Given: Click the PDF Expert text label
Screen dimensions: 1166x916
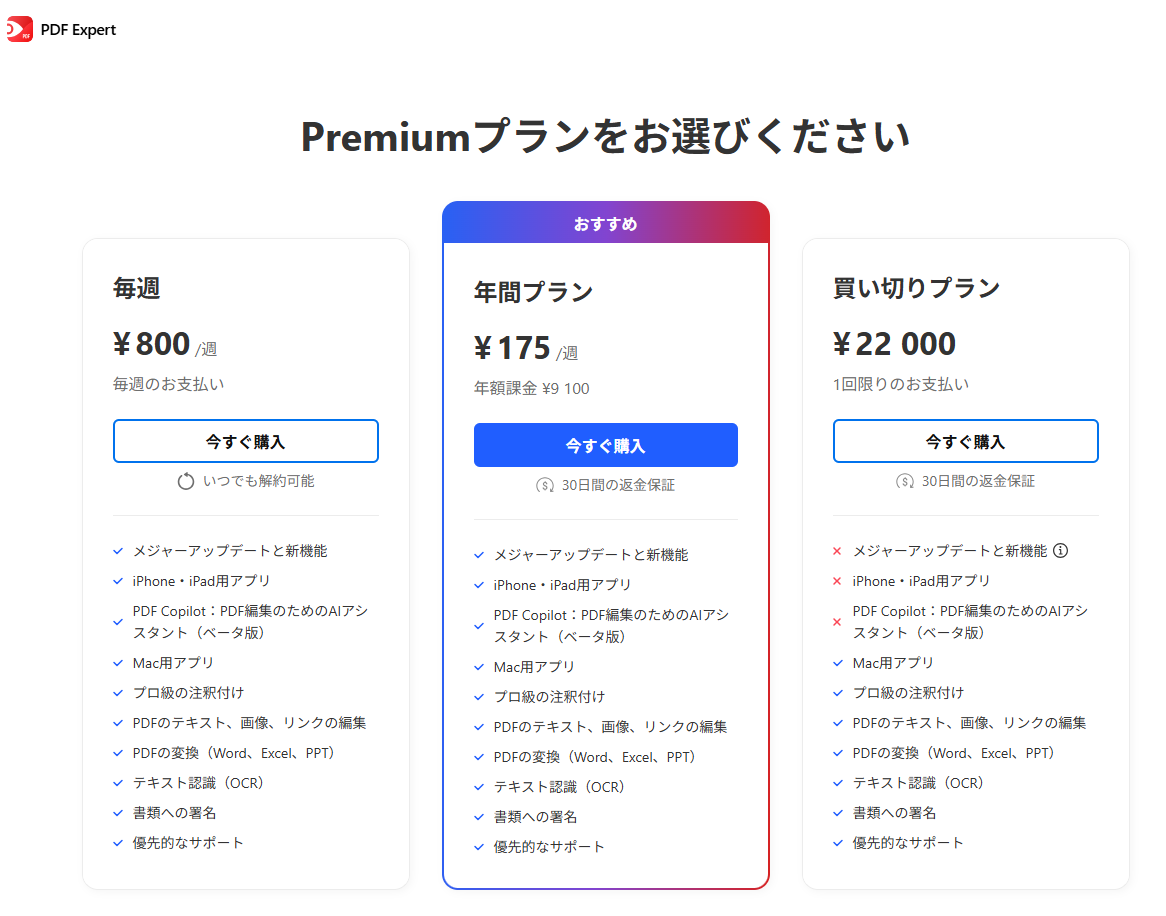Looking at the screenshot, I should pyautogui.click(x=78, y=29).
